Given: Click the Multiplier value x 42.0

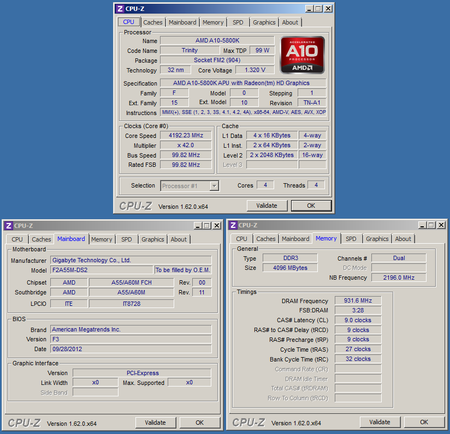Looking at the screenshot, I should (186, 145).
